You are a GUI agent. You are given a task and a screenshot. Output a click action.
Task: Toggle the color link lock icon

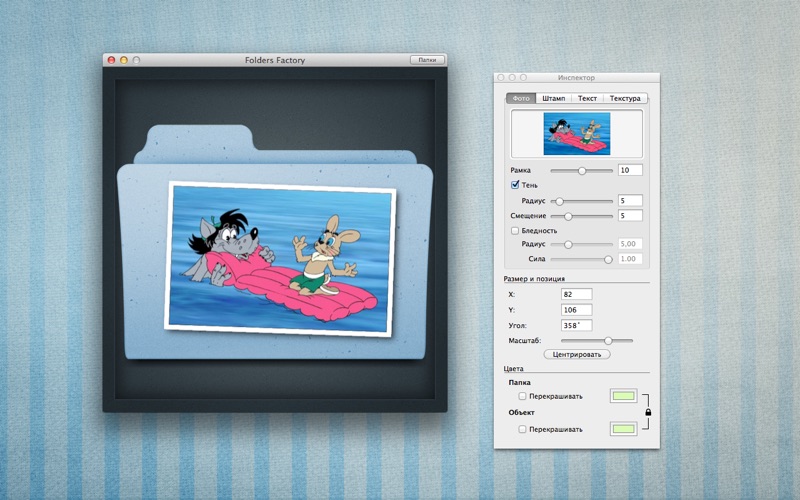point(648,412)
